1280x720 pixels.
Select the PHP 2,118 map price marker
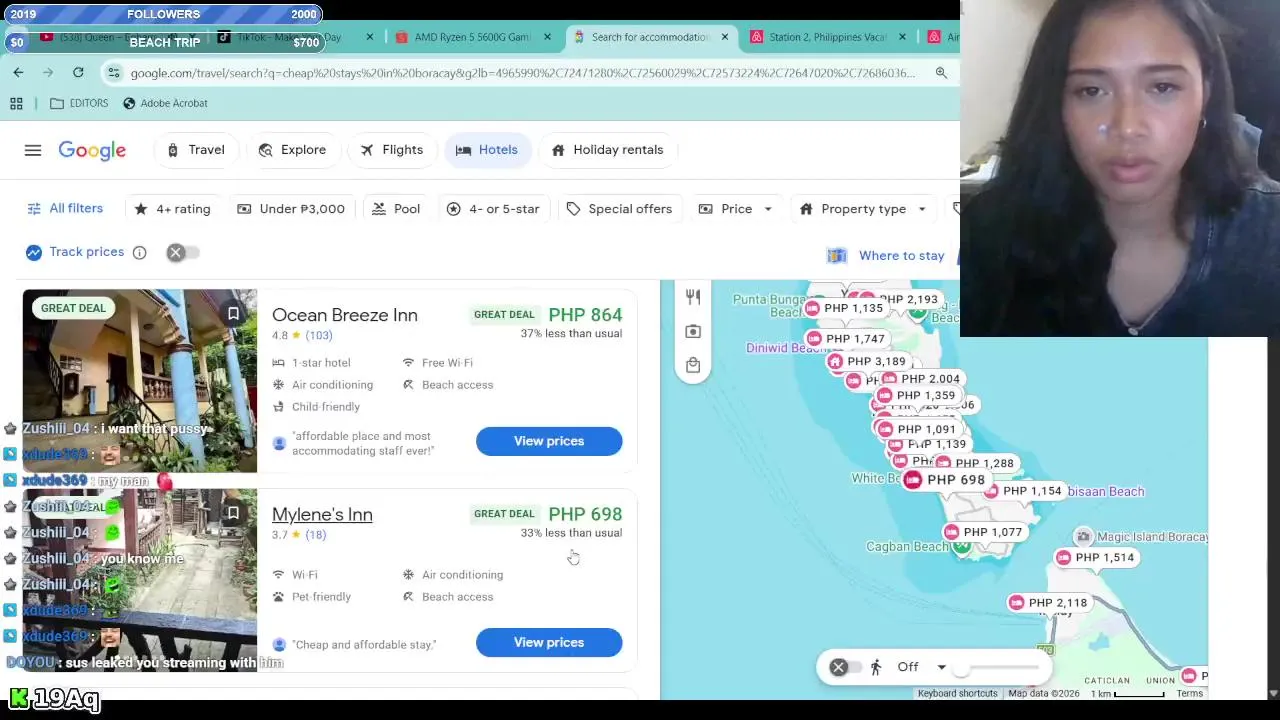coord(1047,602)
